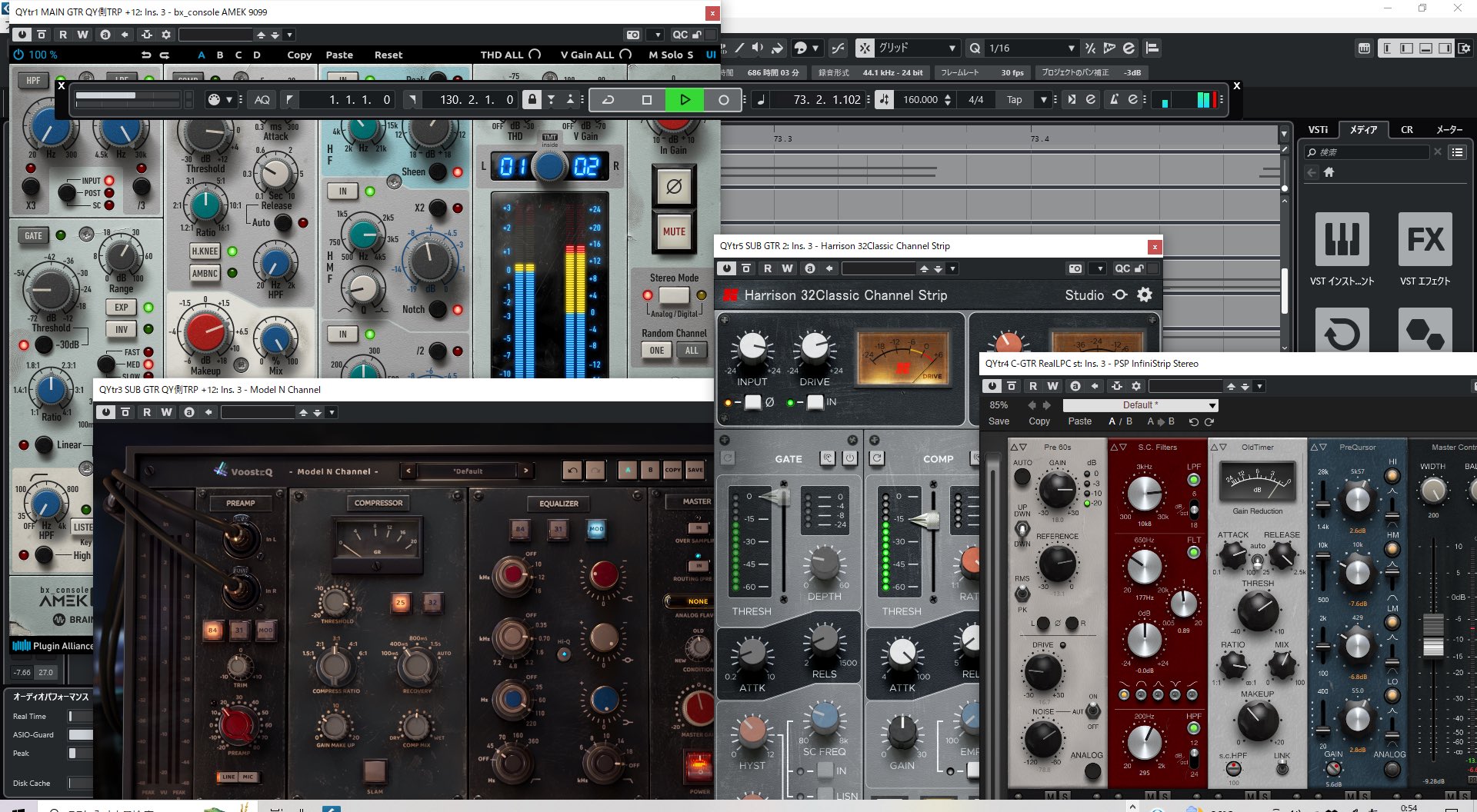Toggle the snap grid icon in toolbar
The width and height of the screenshot is (1477, 812).
pyautogui.click(x=865, y=48)
